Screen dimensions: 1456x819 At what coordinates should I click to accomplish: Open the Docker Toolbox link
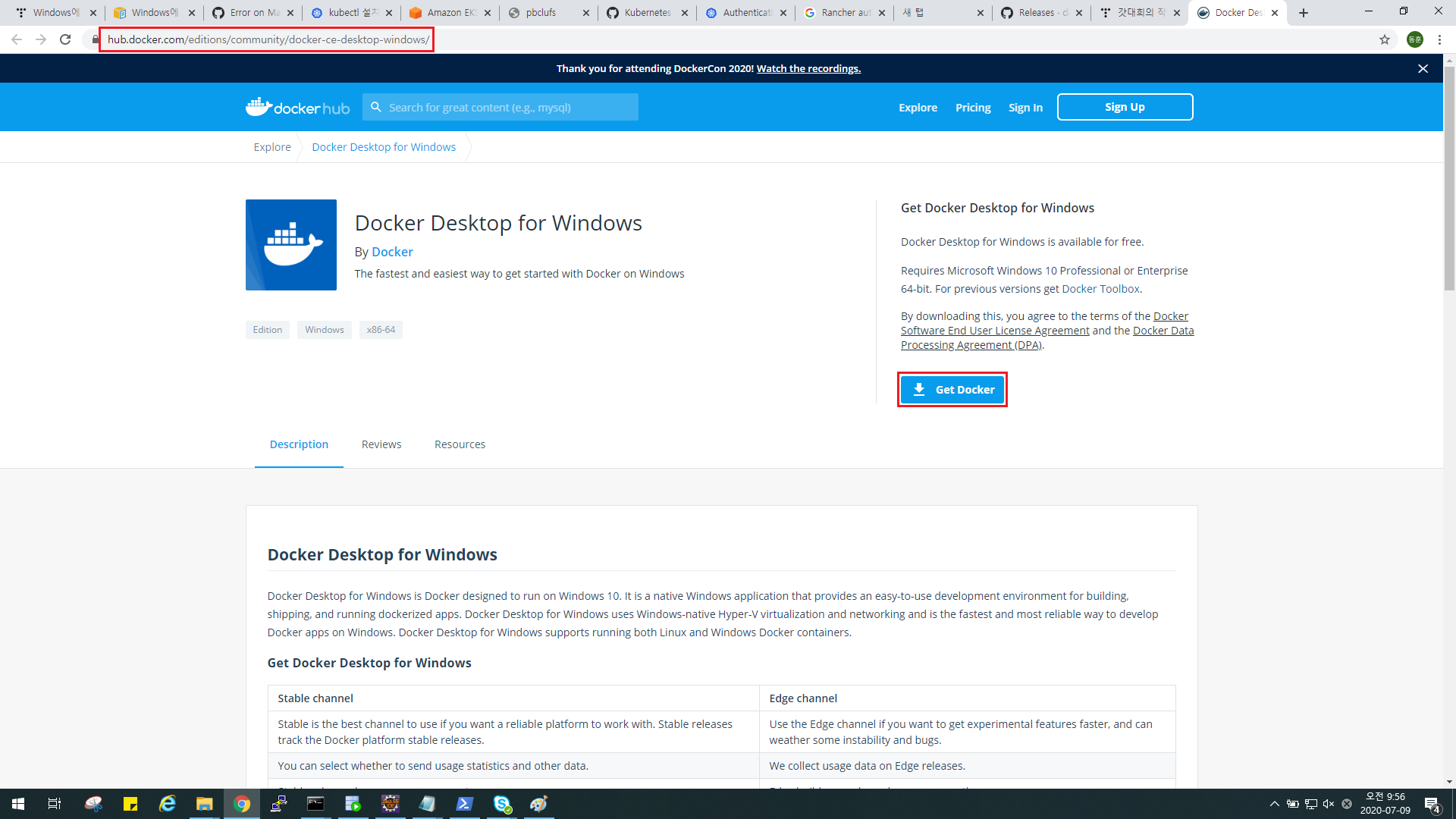pos(1100,289)
